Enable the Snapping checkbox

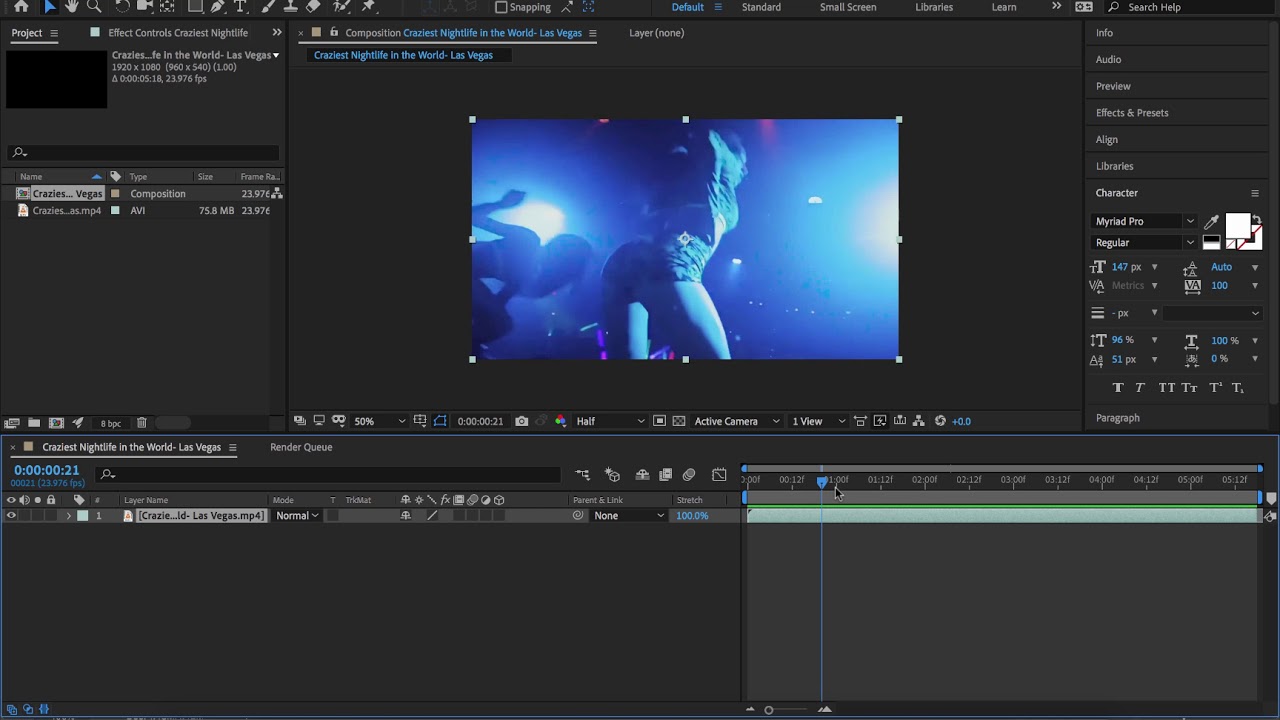pos(501,7)
